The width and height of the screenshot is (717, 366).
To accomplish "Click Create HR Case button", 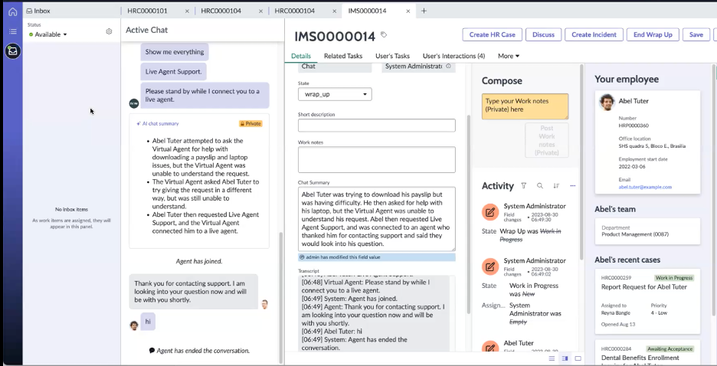I will 492,34.
